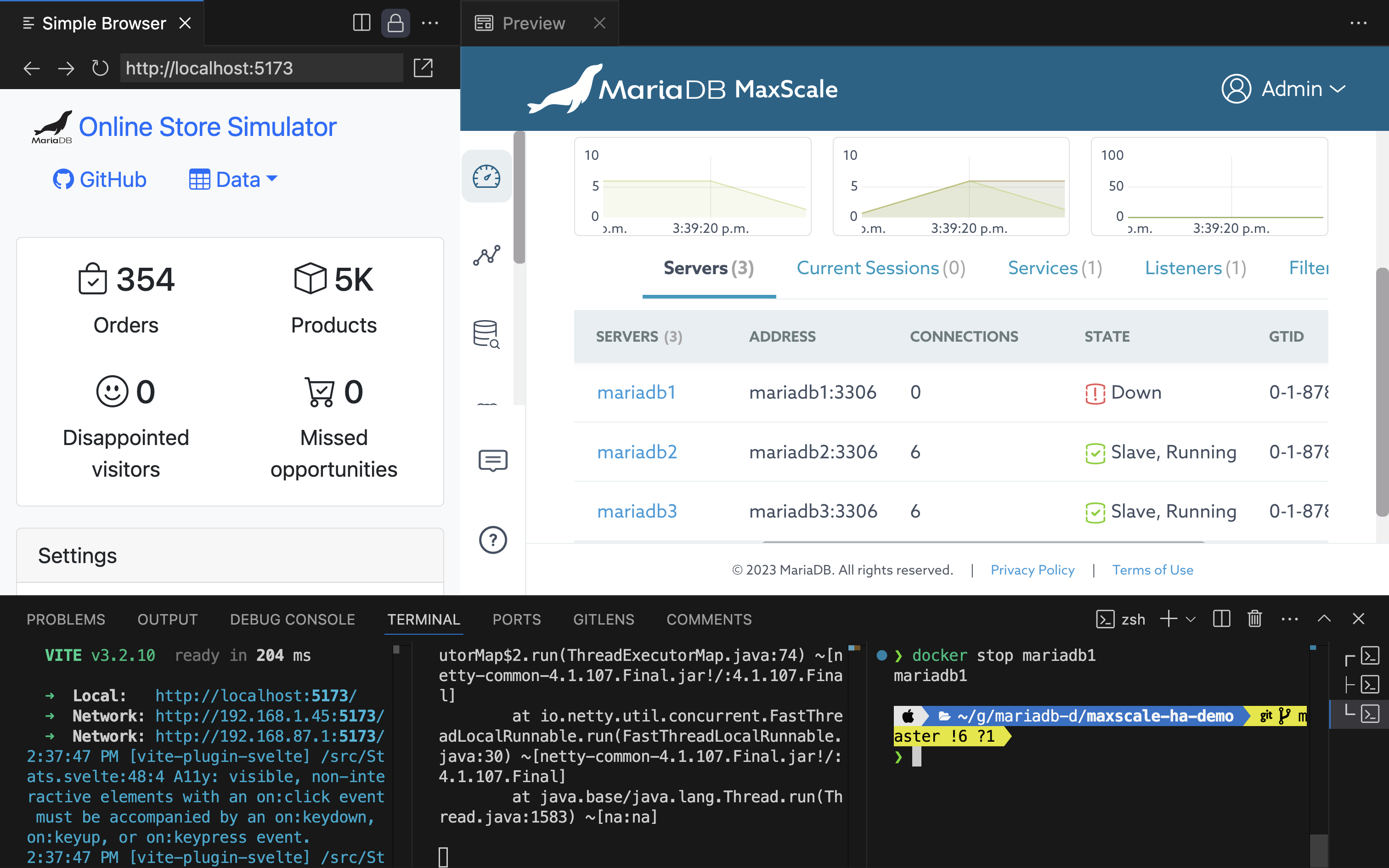
Task: Open the DEBUG CONSOLE tab
Action: point(293,619)
